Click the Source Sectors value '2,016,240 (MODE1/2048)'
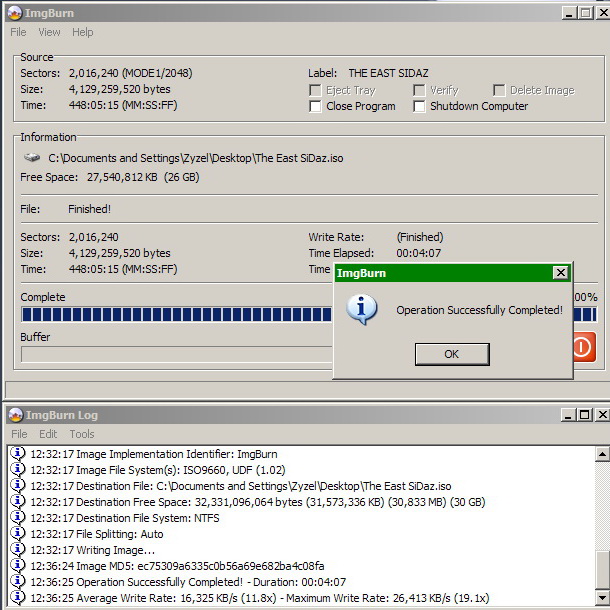The image size is (610, 610). (130, 73)
